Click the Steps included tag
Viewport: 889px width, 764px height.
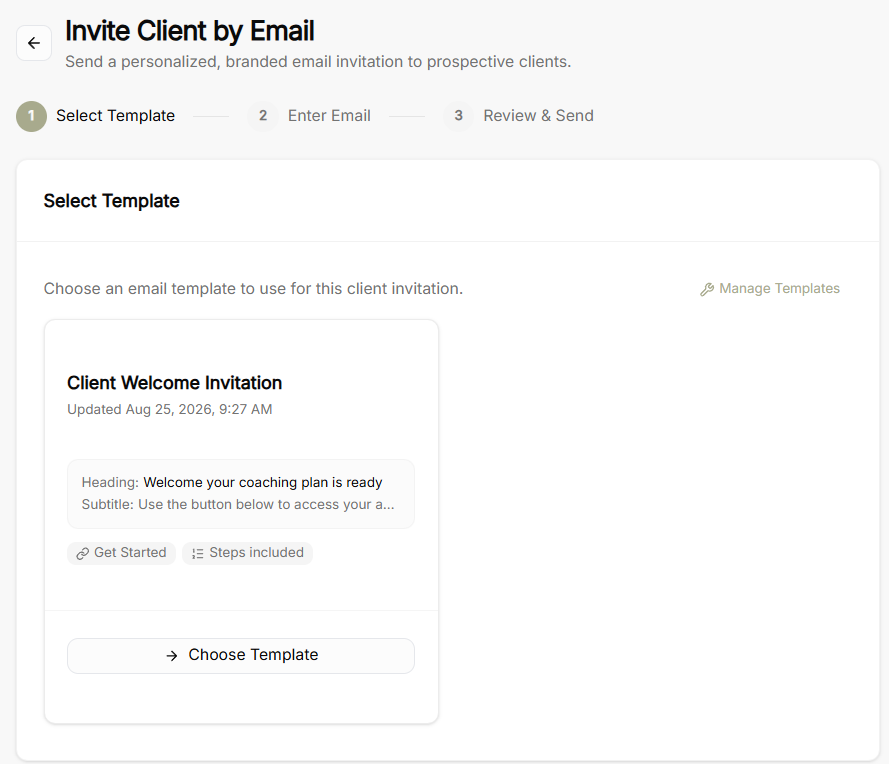(247, 553)
